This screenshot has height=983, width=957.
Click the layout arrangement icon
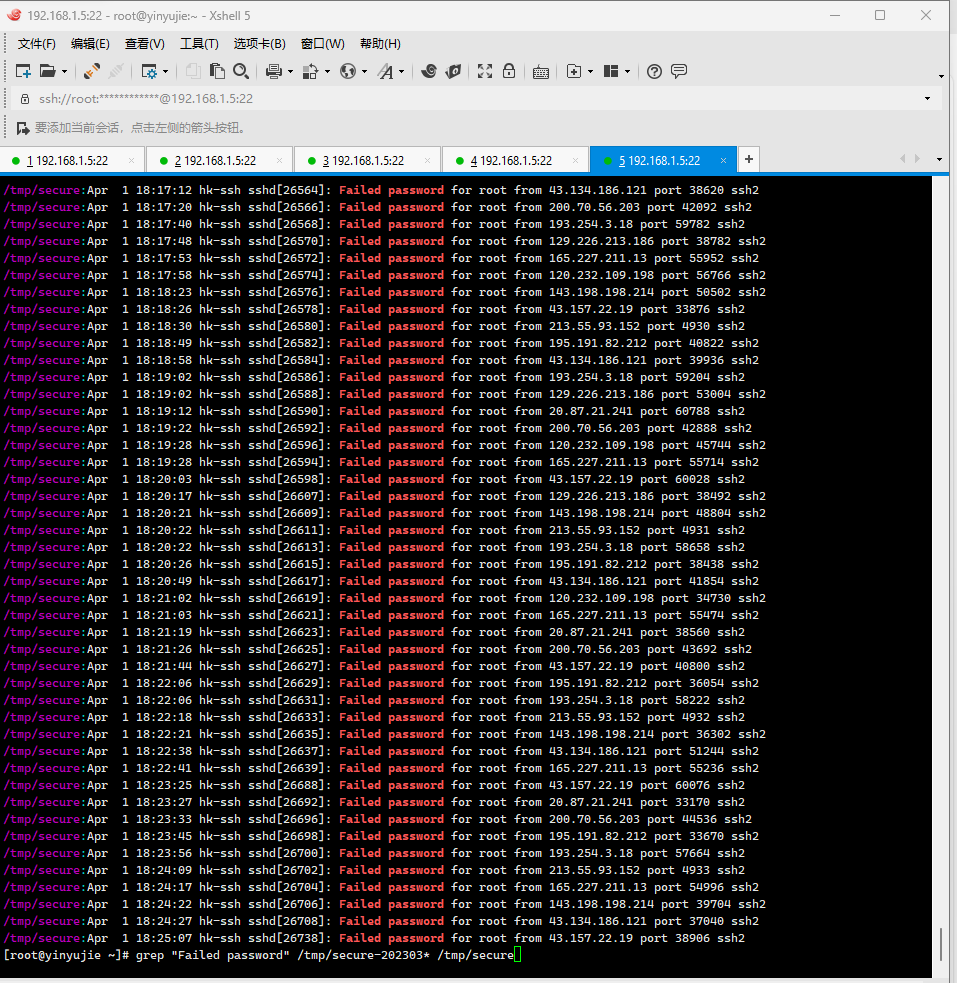point(610,71)
